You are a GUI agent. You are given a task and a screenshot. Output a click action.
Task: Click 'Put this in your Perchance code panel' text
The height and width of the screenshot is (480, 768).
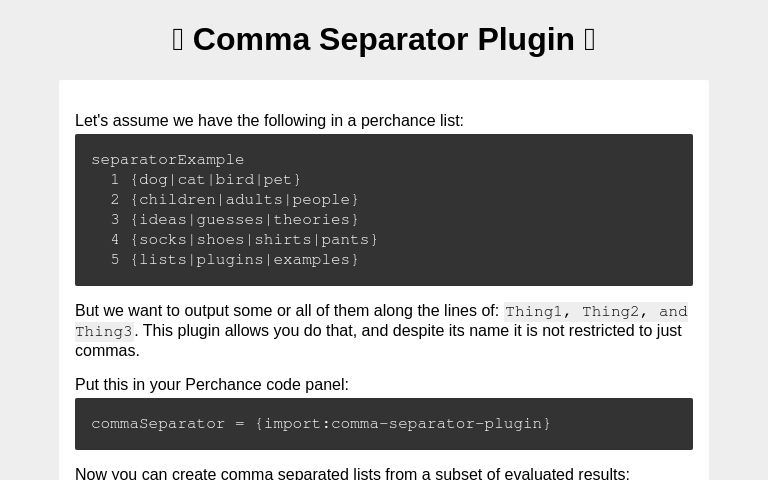[212, 385]
